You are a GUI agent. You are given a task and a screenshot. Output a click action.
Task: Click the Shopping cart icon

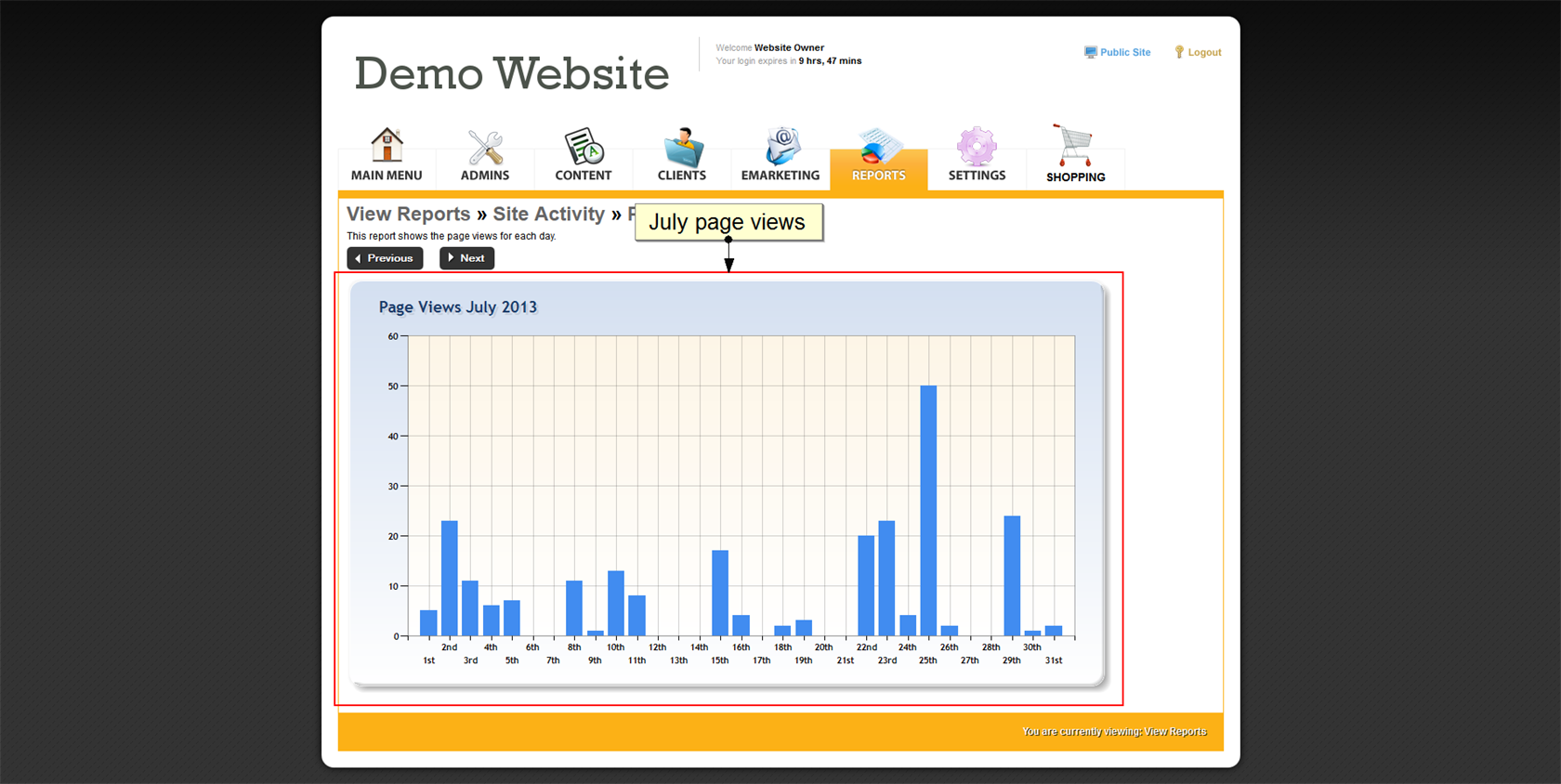pyautogui.click(x=1073, y=146)
